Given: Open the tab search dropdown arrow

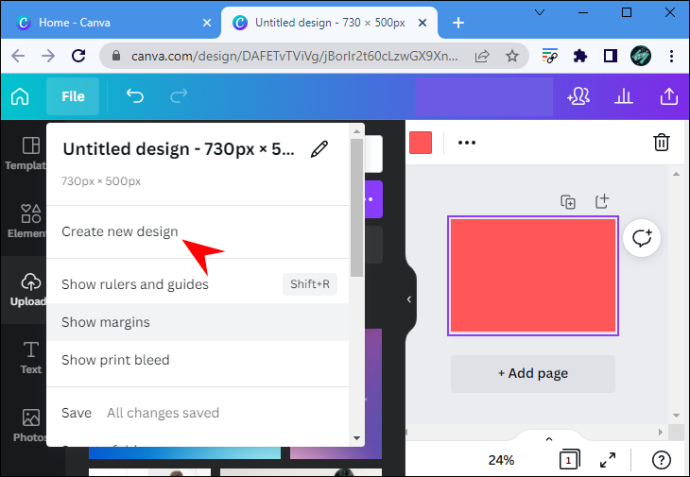Looking at the screenshot, I should (540, 12).
